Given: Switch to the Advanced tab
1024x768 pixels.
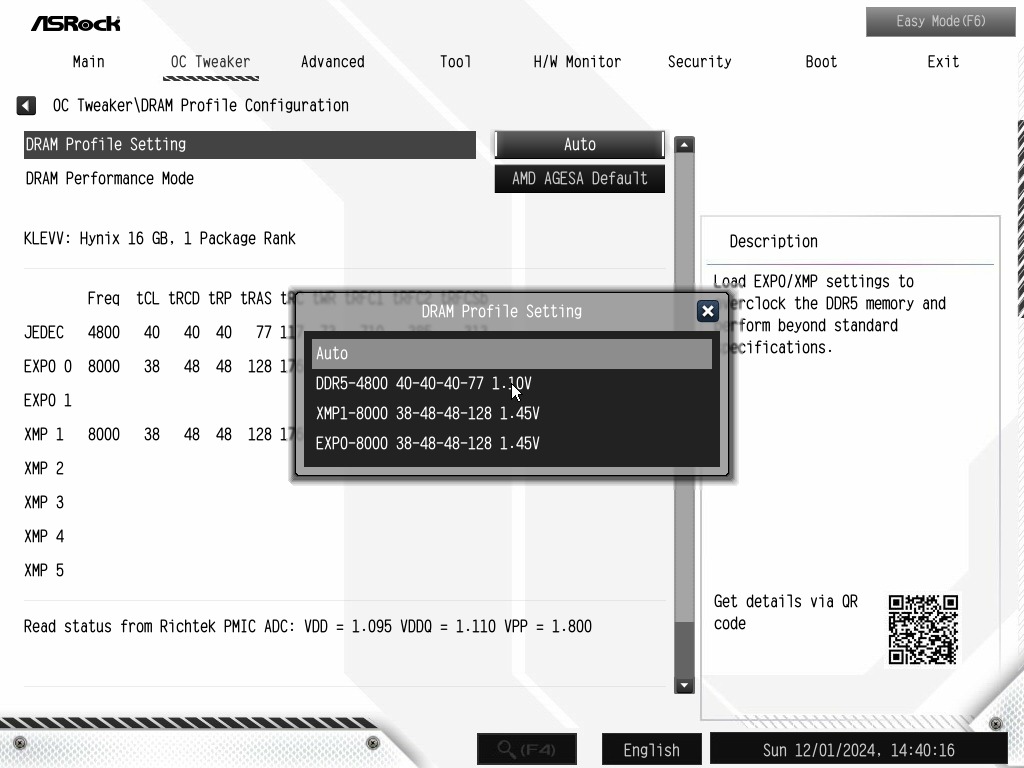Looking at the screenshot, I should [332, 62].
